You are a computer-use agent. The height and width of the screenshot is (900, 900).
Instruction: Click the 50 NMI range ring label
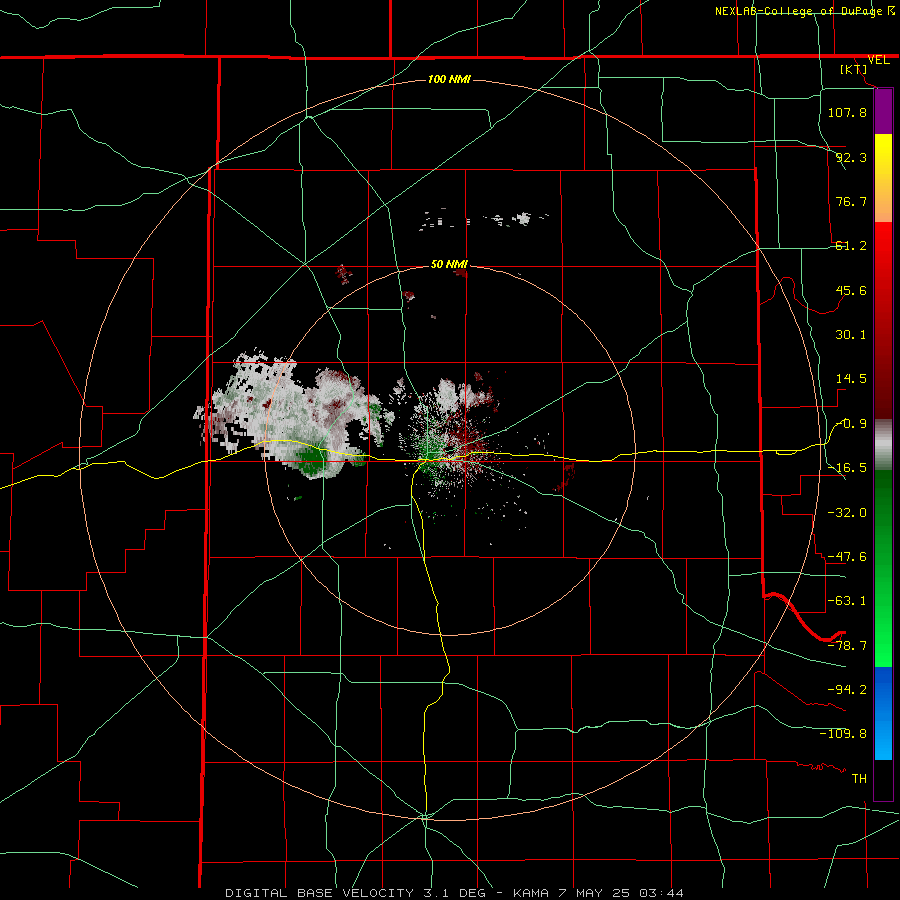[x=449, y=264]
